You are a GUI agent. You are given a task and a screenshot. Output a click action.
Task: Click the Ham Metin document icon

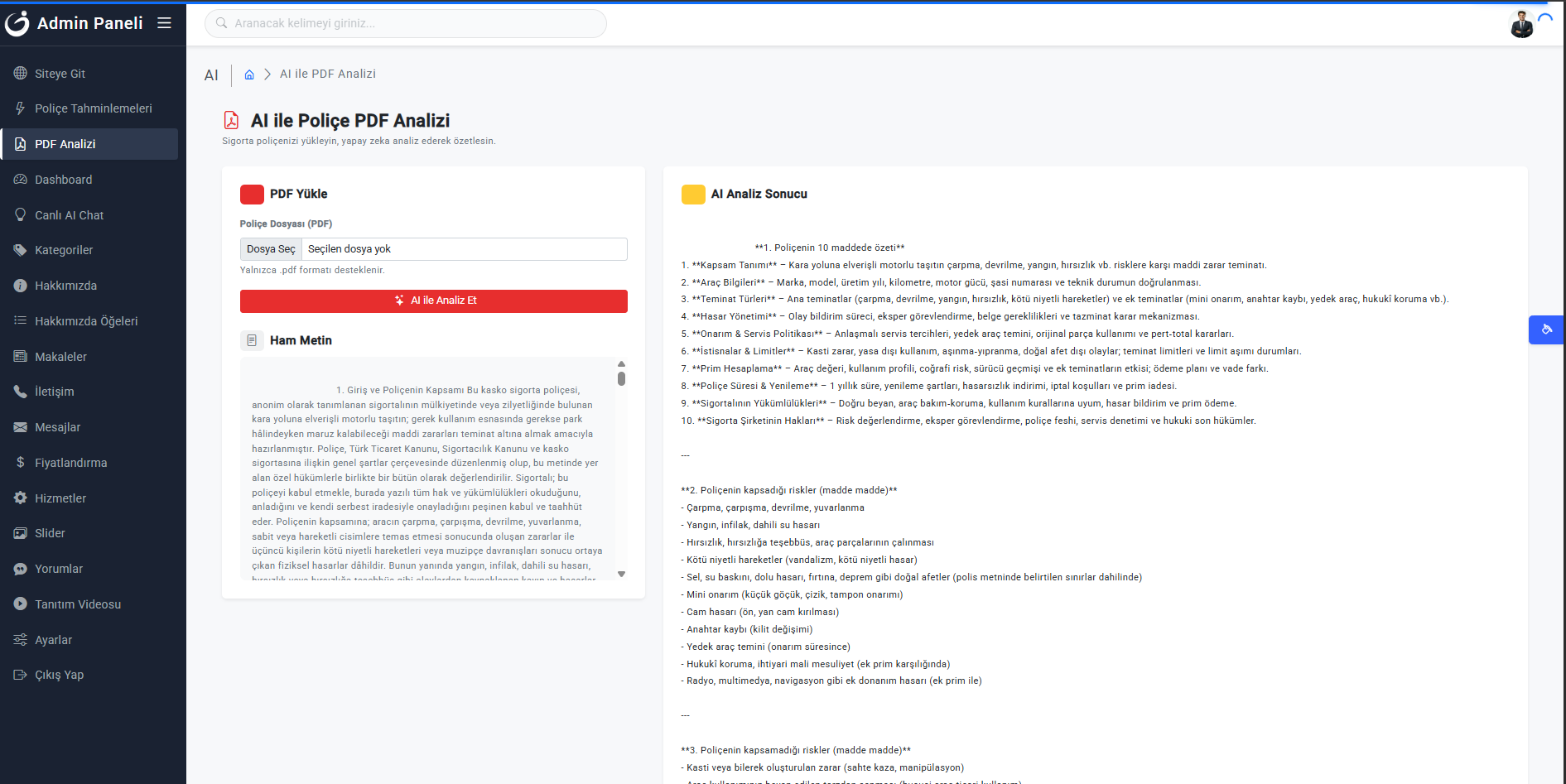click(252, 340)
